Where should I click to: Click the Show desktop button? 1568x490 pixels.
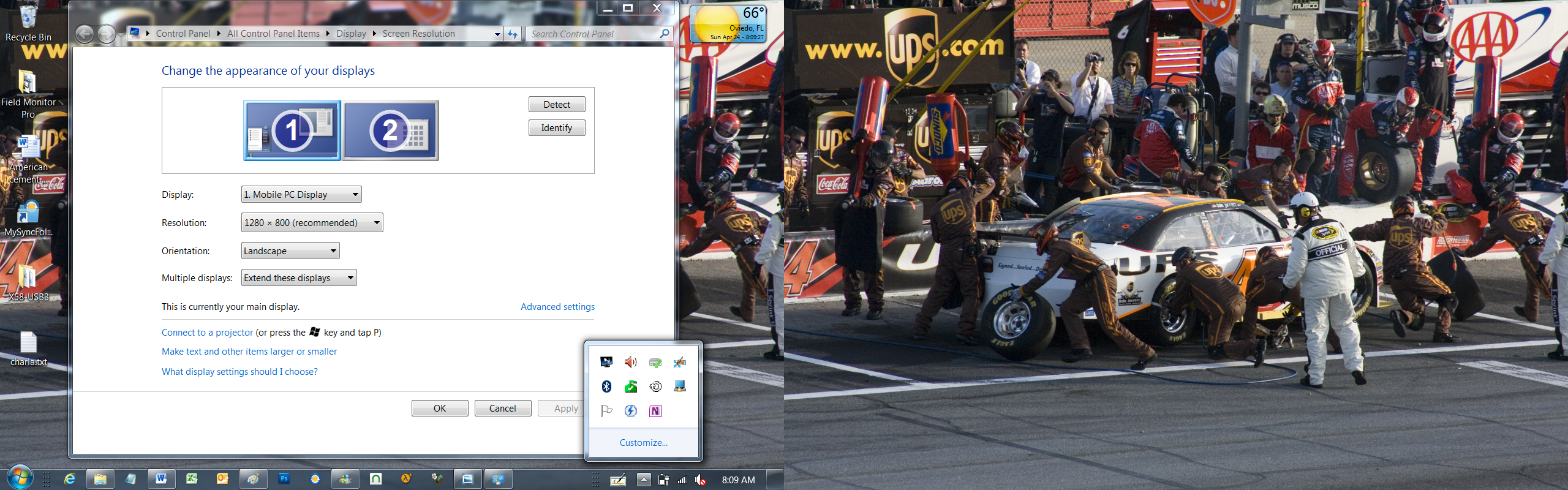[775, 480]
